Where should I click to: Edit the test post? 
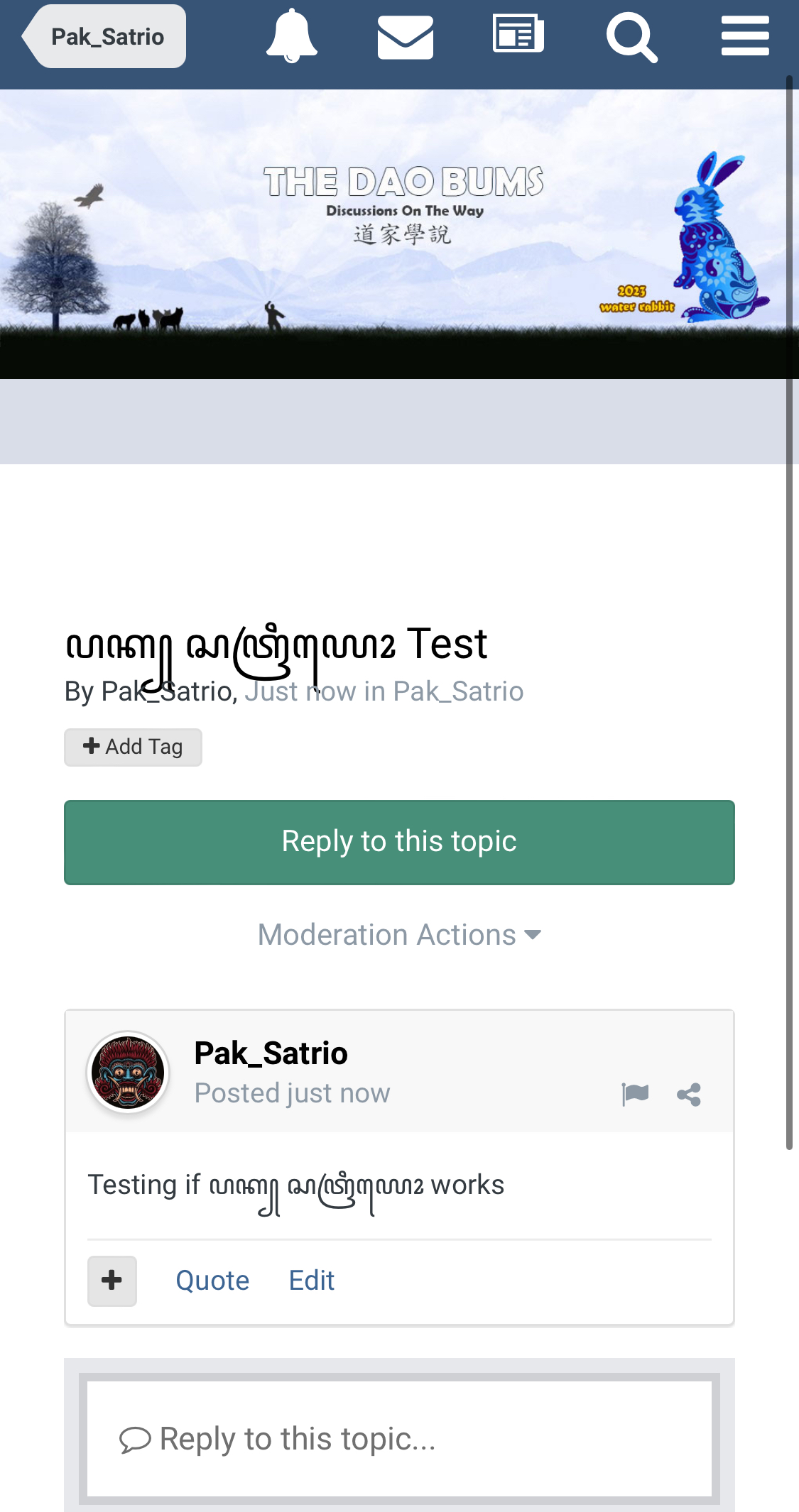(x=311, y=1281)
